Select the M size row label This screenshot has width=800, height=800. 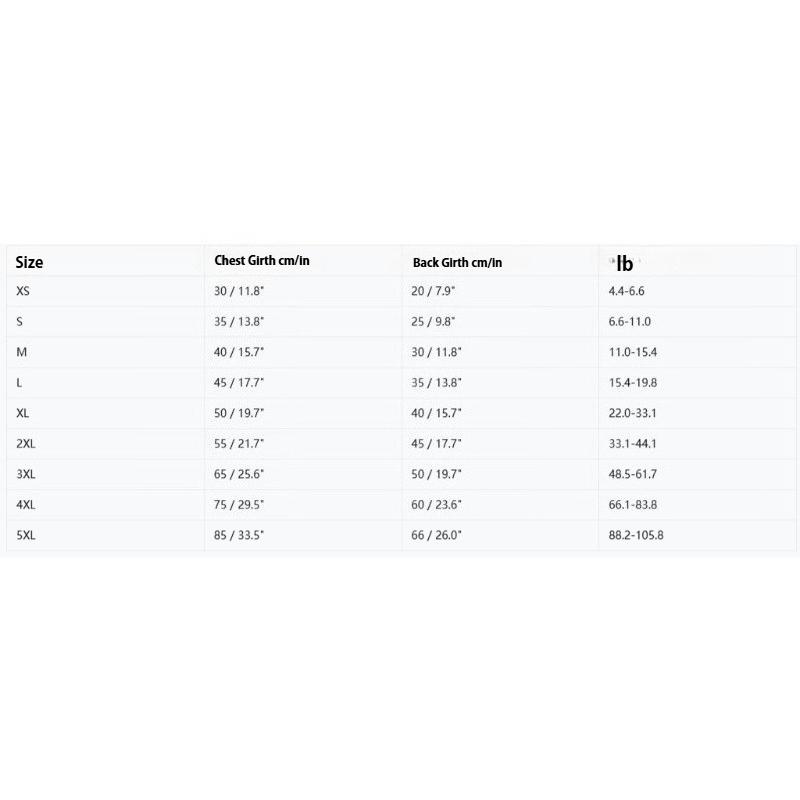(21, 352)
